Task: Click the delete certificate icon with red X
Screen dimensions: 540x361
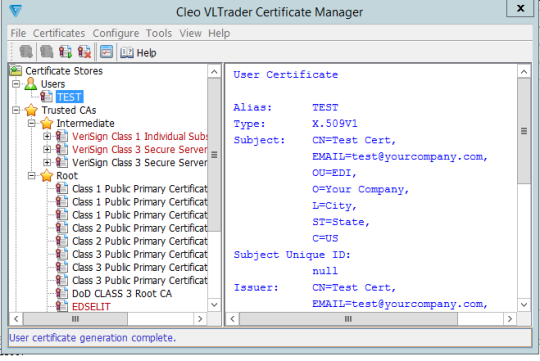Action: (x=84, y=52)
